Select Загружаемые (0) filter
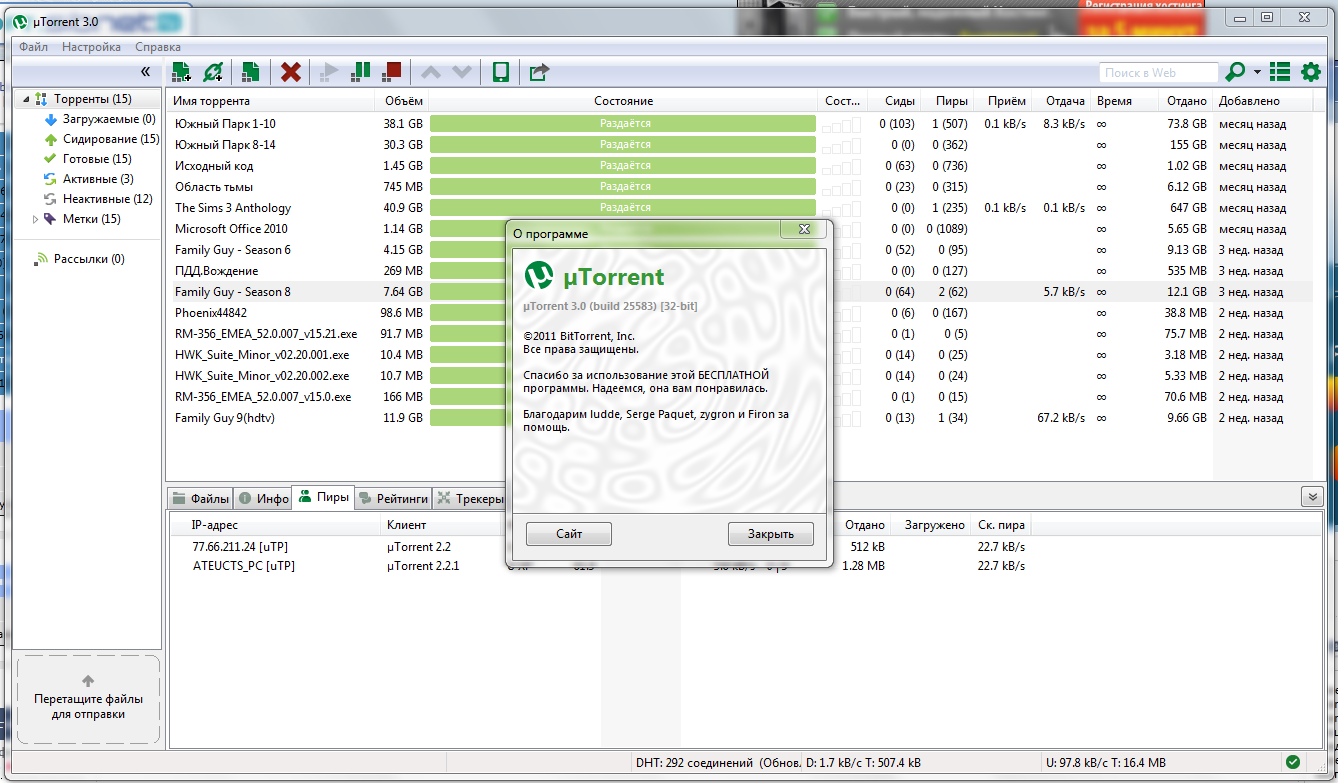Screen dimensions: 1338x783 (99, 119)
